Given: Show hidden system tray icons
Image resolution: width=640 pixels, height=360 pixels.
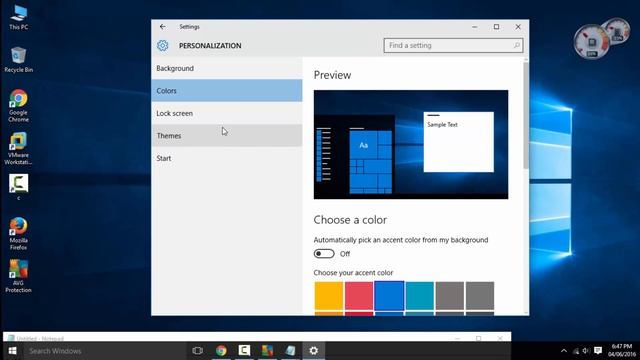Looking at the screenshot, I should 564,351.
